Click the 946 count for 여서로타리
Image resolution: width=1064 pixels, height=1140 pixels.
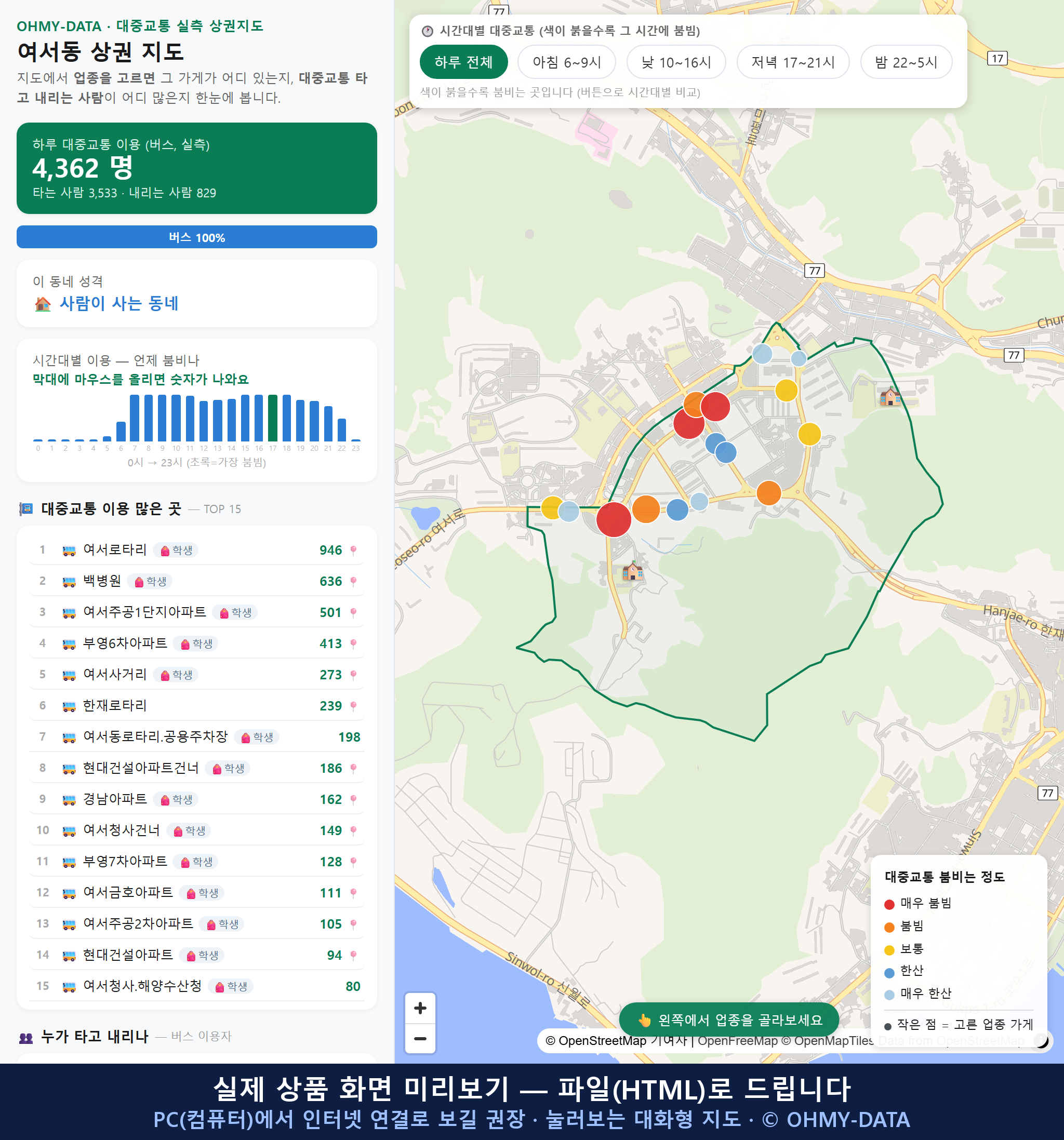(x=331, y=551)
